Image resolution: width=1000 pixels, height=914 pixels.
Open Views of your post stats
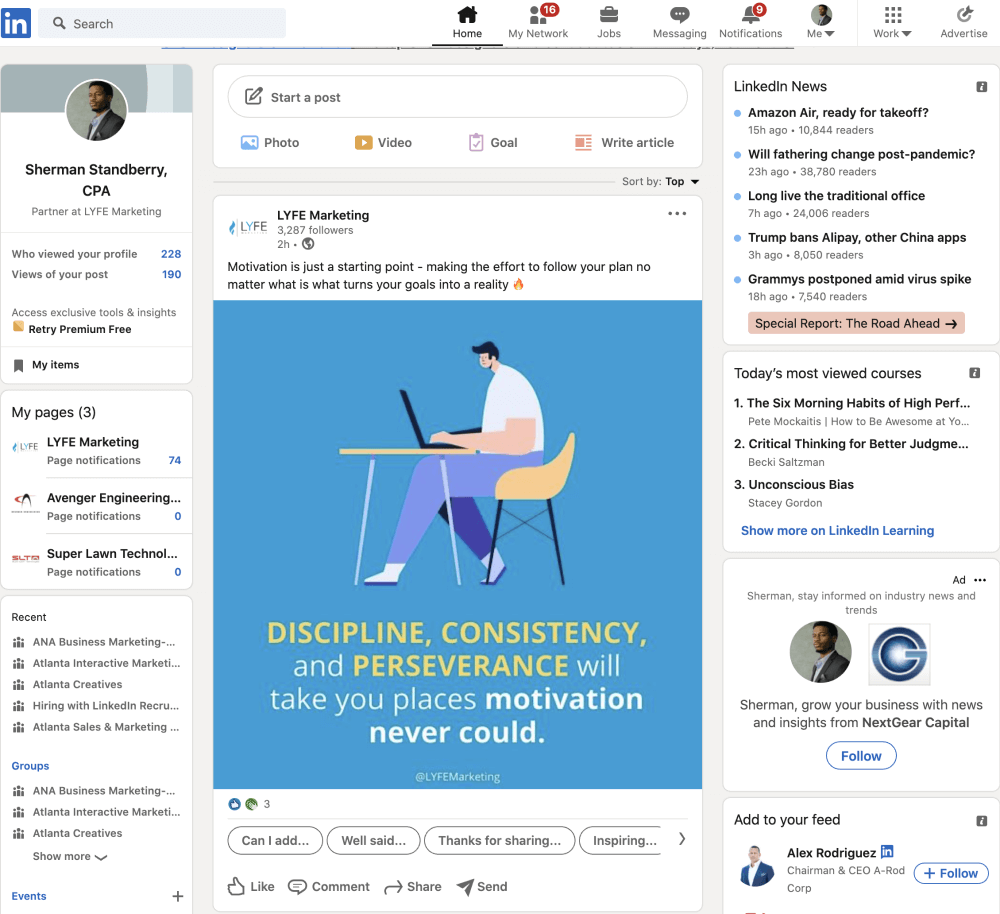(96, 274)
